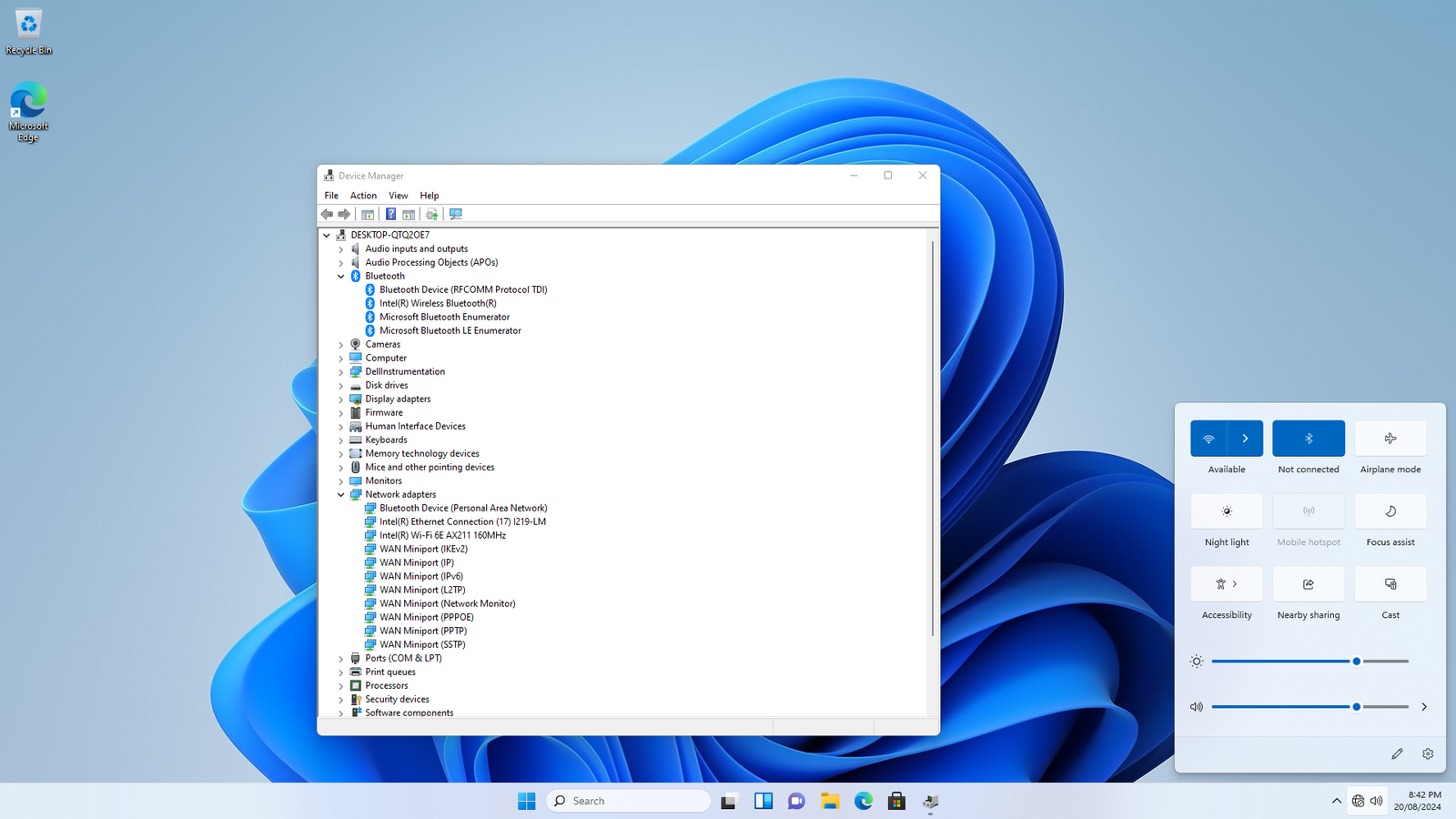Select Microsoft Bluetooth LE Enumerator entry
Viewport: 1456px width, 819px height.
(x=450, y=330)
